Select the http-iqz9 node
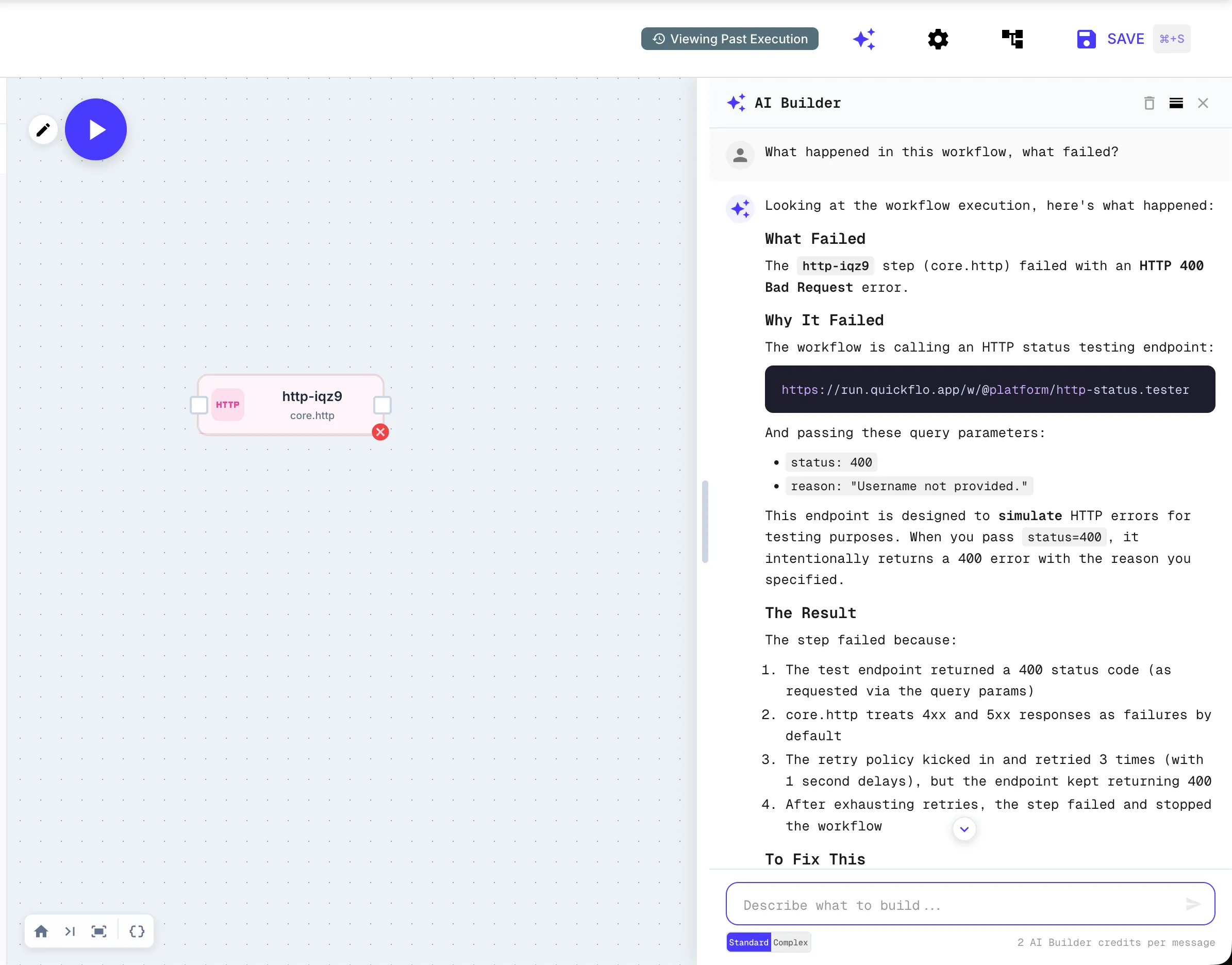 [x=291, y=405]
